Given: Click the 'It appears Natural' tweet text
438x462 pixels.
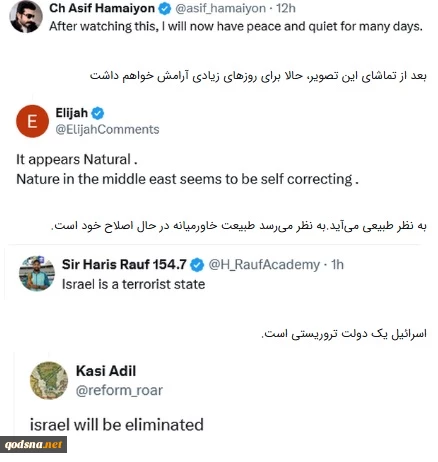Looking at the screenshot, I should (77, 159).
